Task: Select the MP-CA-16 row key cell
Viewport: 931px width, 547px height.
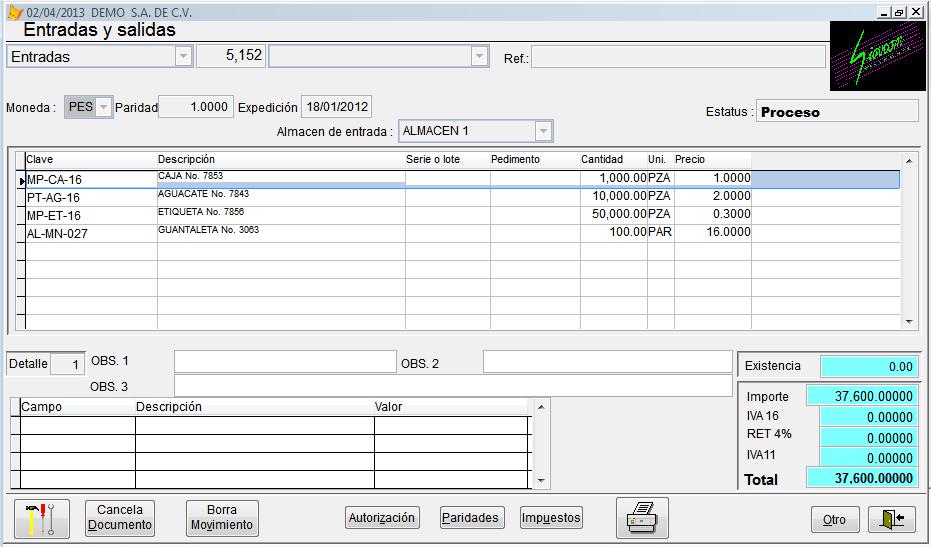Action: [91, 179]
